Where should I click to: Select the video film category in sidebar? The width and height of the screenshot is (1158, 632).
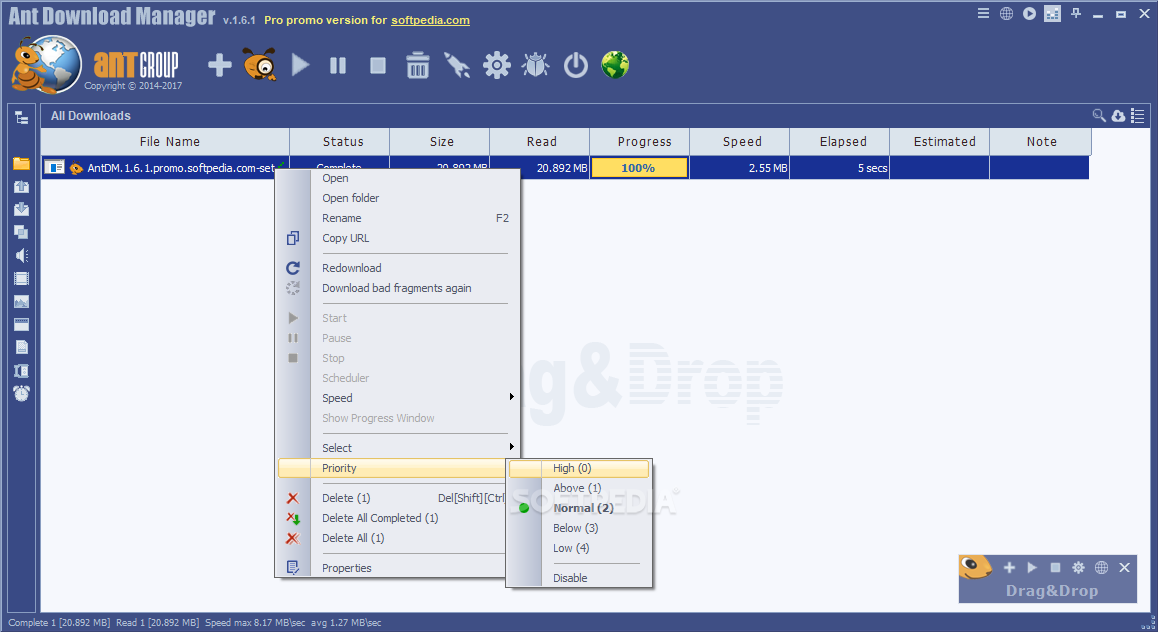(x=21, y=278)
